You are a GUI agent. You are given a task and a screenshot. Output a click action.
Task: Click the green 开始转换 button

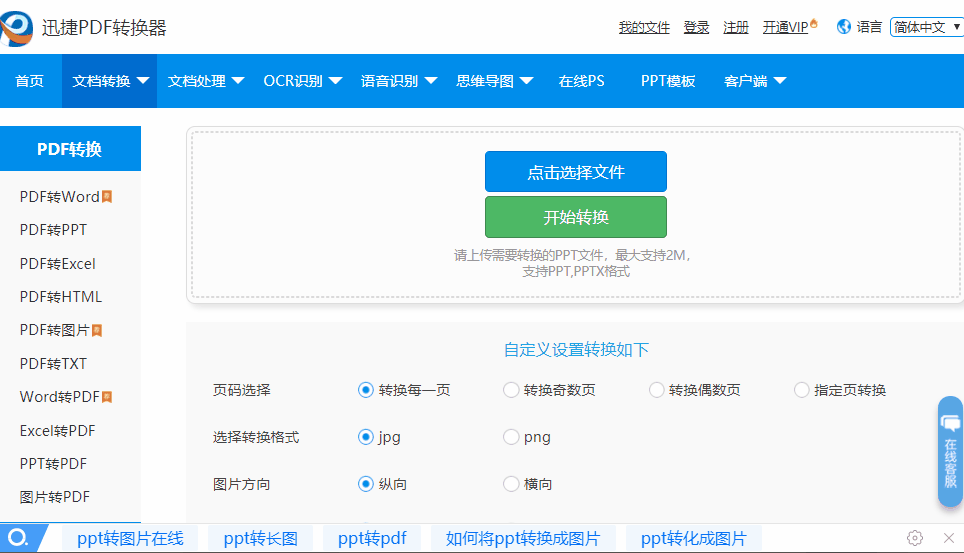click(575, 217)
